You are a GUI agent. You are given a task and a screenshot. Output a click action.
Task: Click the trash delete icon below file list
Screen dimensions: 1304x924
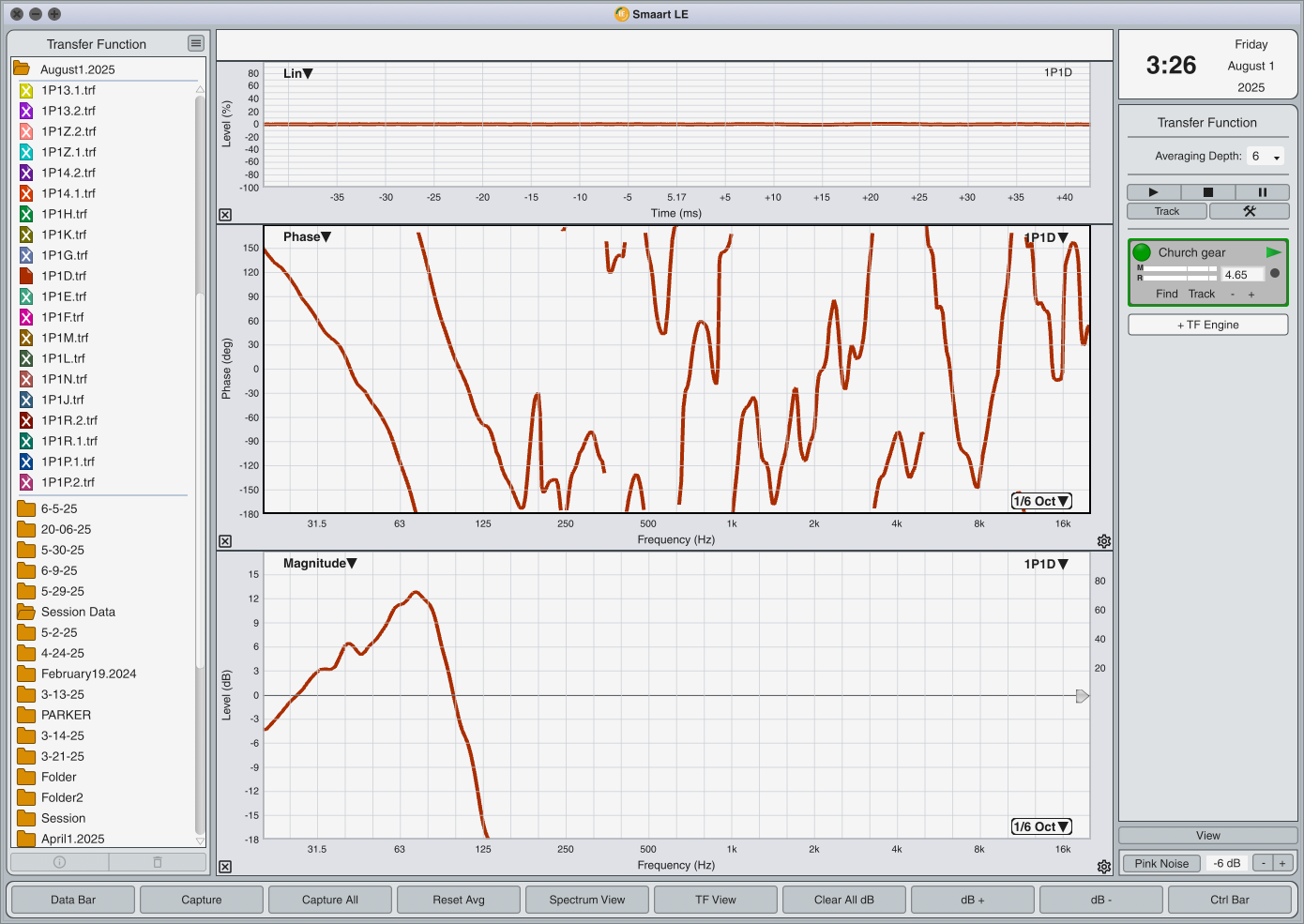point(158,862)
